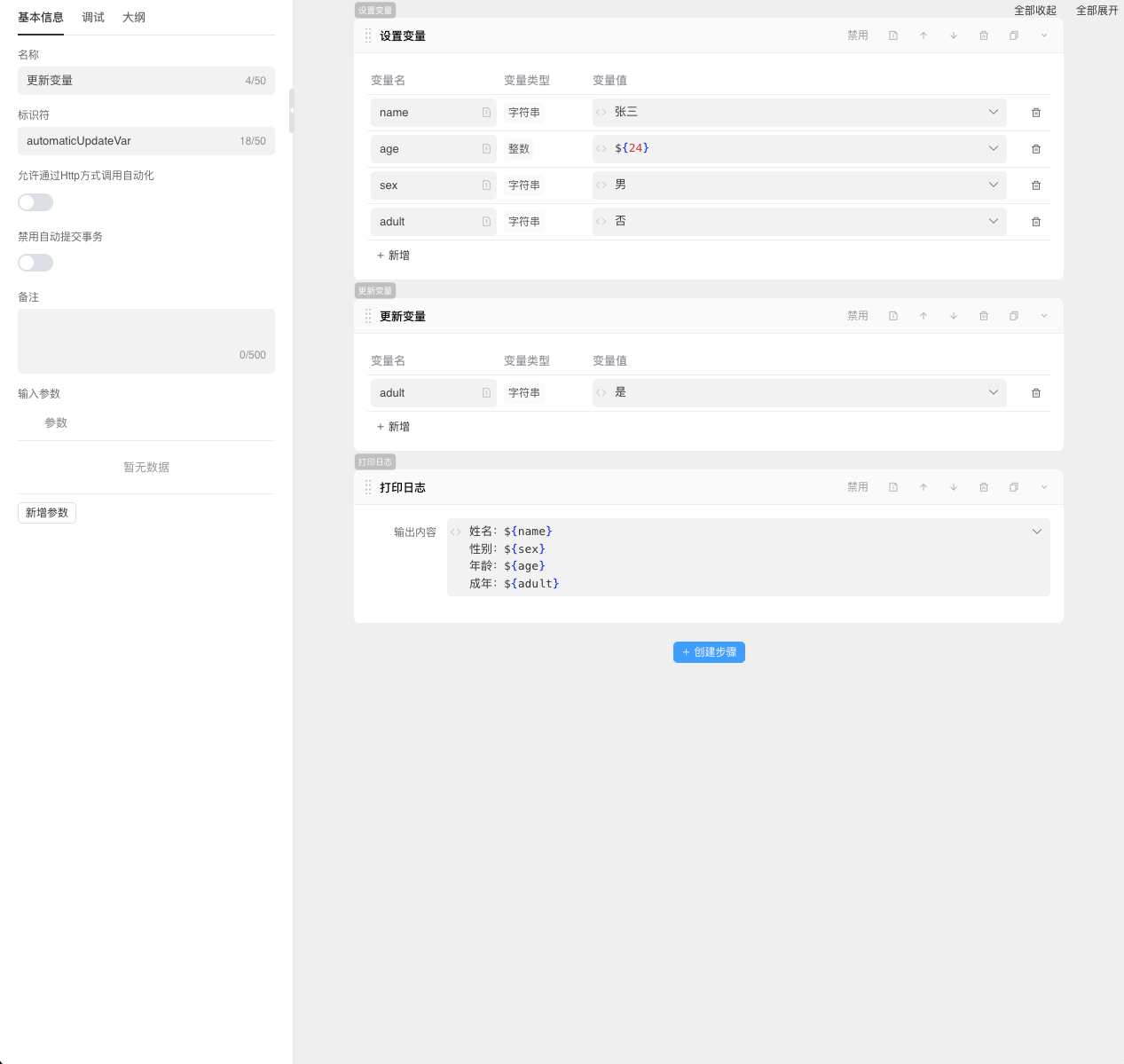Expand the name variable value dropdown
Viewport: 1124px width, 1064px height.
993,112
